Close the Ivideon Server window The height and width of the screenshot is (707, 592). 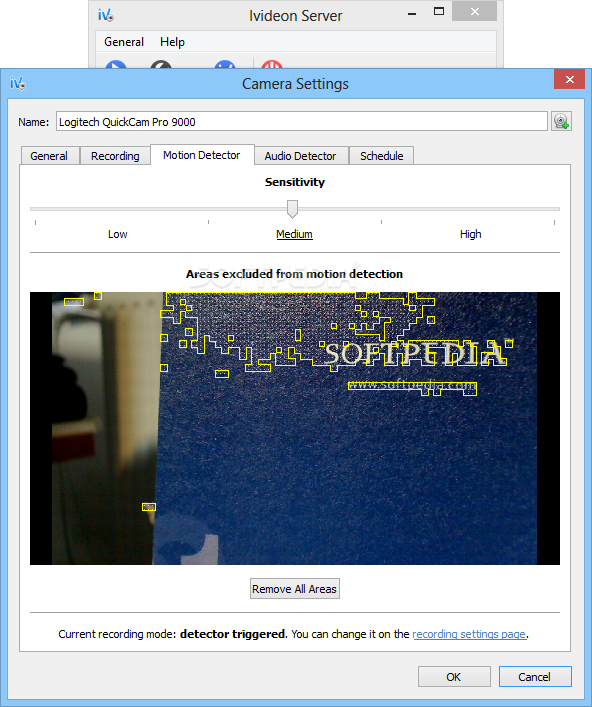[474, 12]
